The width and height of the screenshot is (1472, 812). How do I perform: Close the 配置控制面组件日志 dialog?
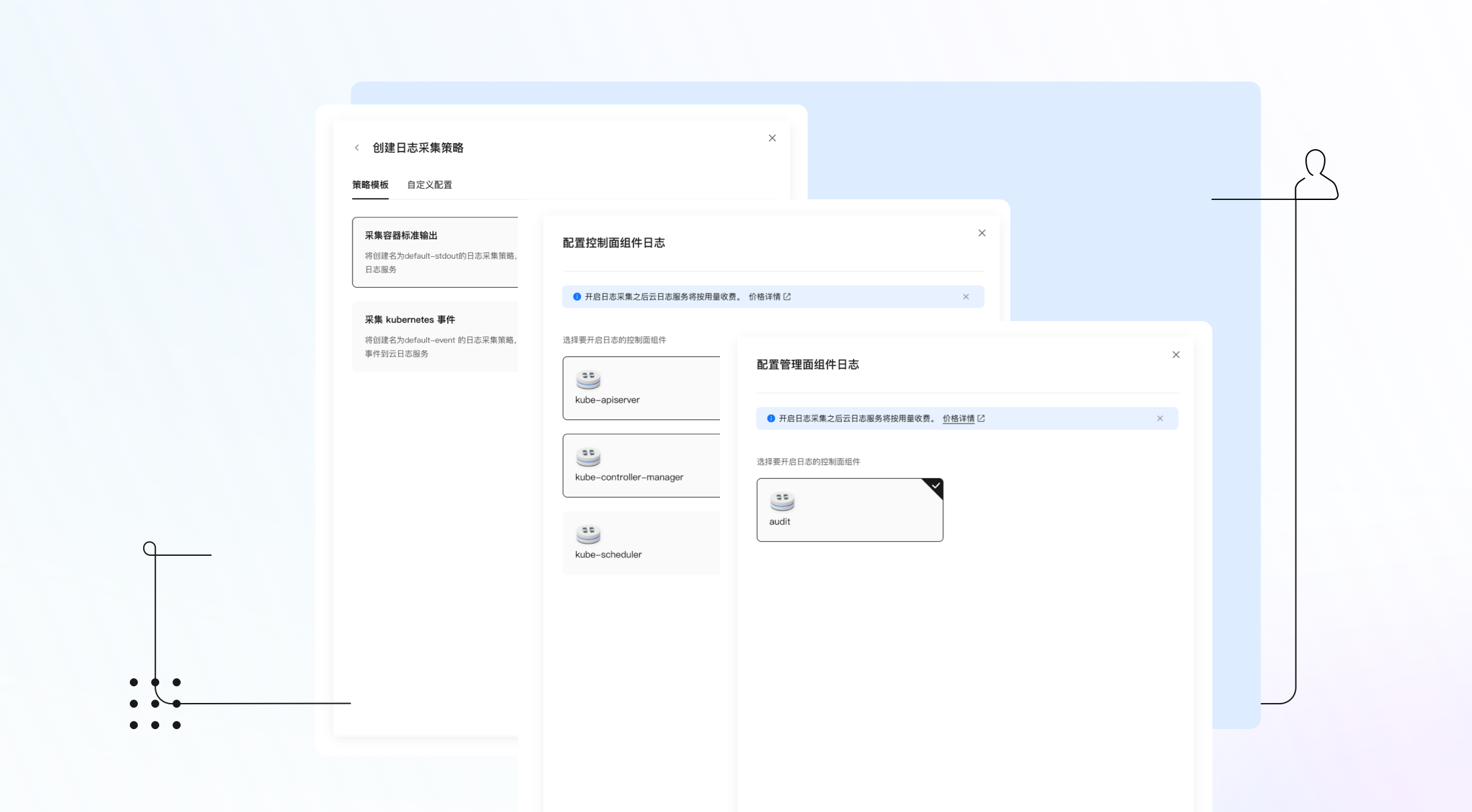coord(982,233)
